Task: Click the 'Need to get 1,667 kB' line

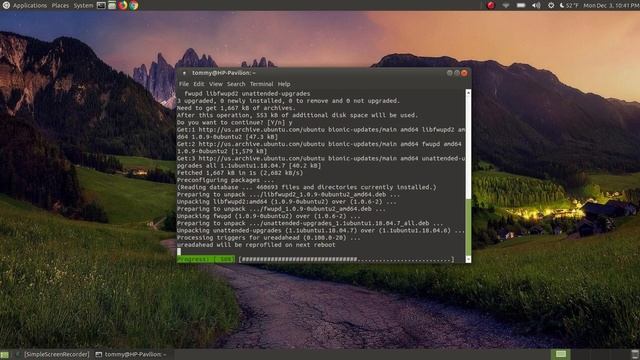Action: 236,108
